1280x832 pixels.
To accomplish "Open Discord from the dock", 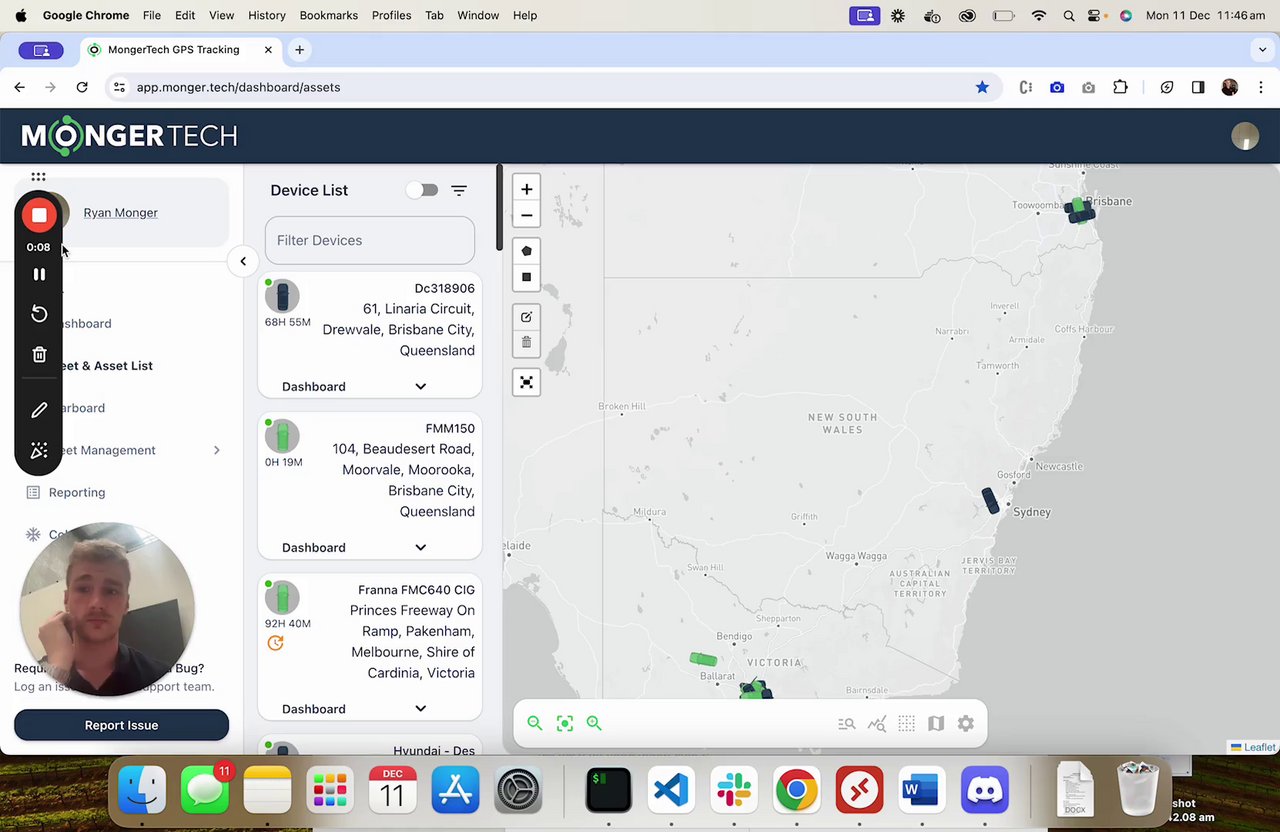I will click(985, 791).
